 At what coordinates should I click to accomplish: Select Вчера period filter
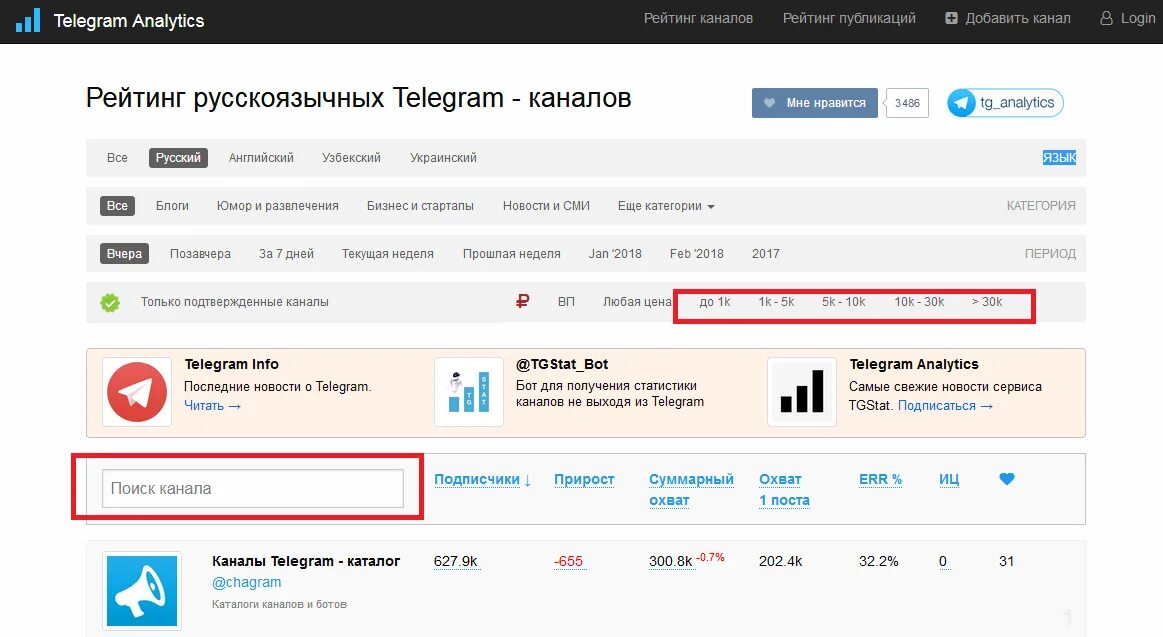pyautogui.click(x=124, y=254)
